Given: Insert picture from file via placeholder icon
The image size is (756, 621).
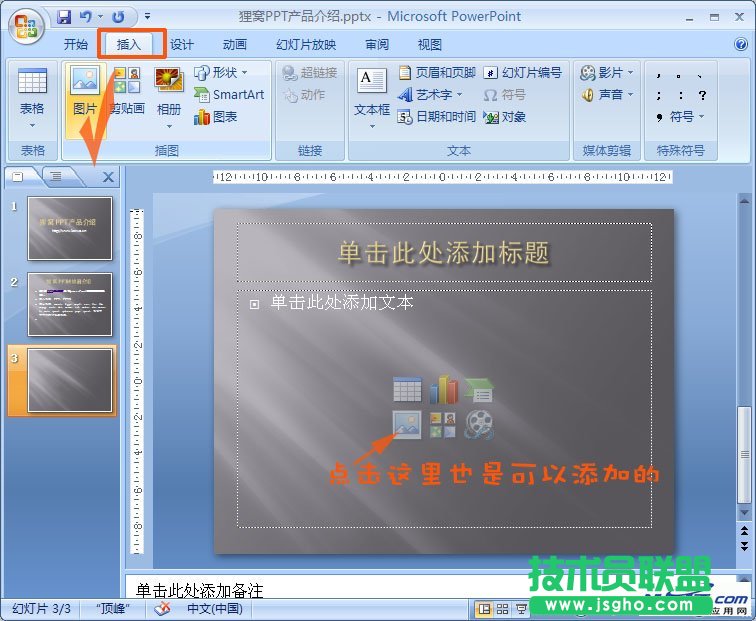Looking at the screenshot, I should (407, 425).
